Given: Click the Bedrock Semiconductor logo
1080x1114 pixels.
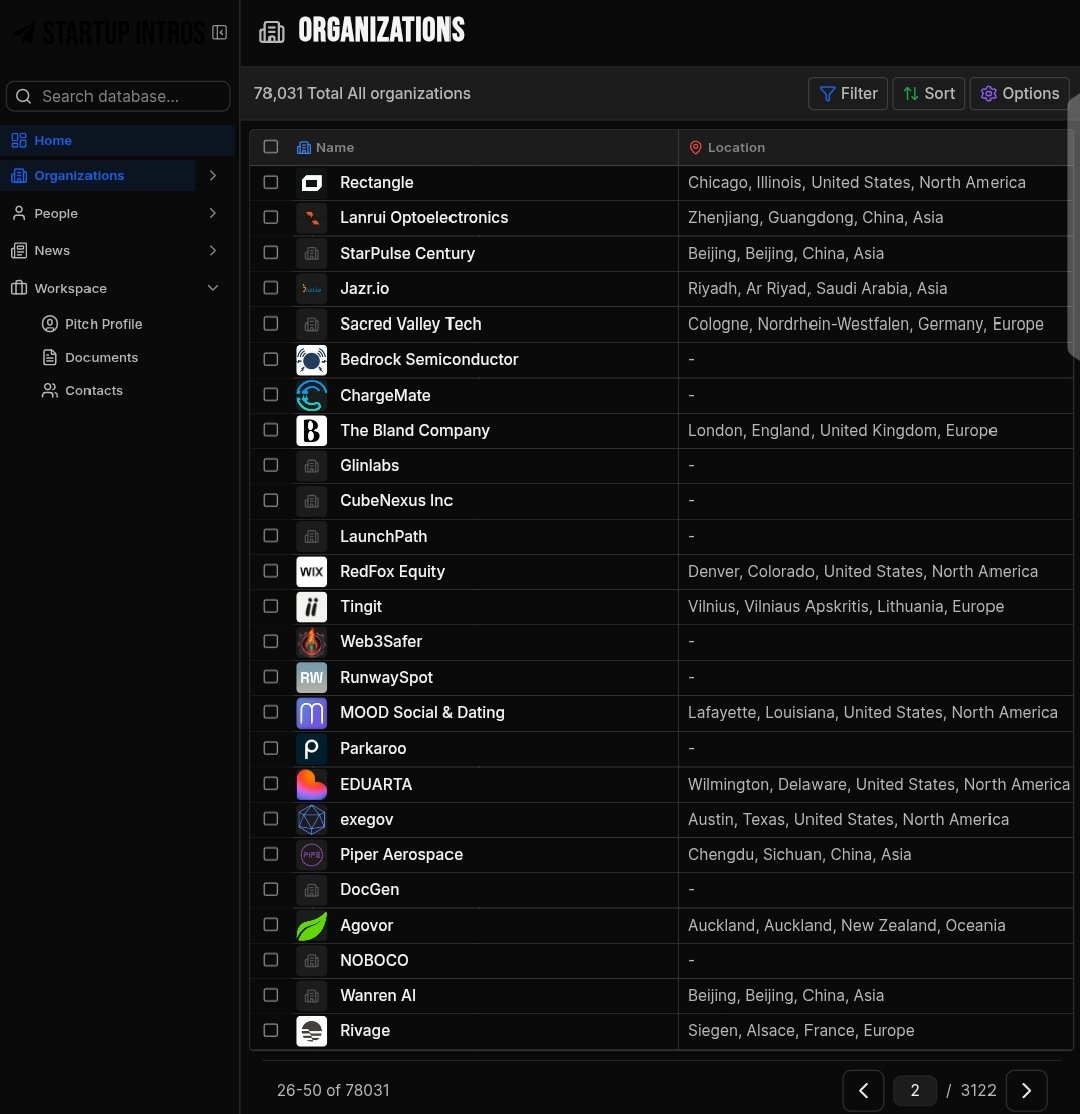Looking at the screenshot, I should tap(311, 359).
